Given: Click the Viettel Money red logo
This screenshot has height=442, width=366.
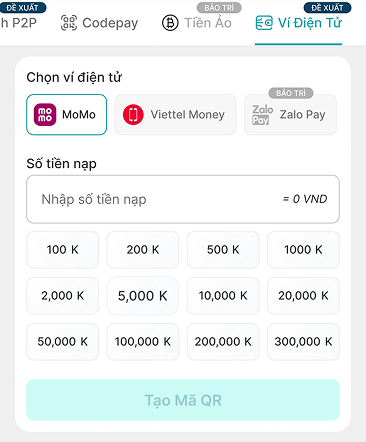Looking at the screenshot, I should click(x=133, y=114).
